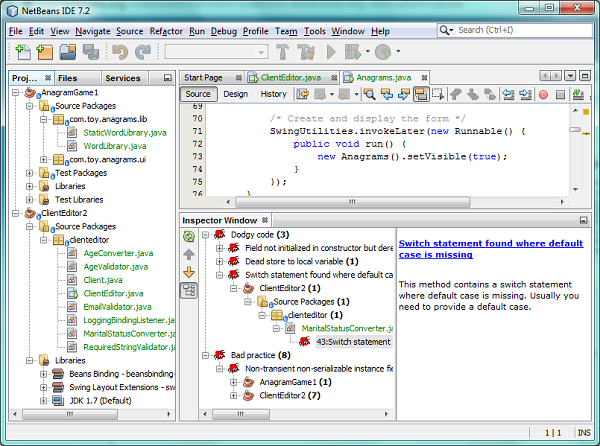
Task: Click the Projects panel horizontal scrollbar
Action: click(70, 414)
